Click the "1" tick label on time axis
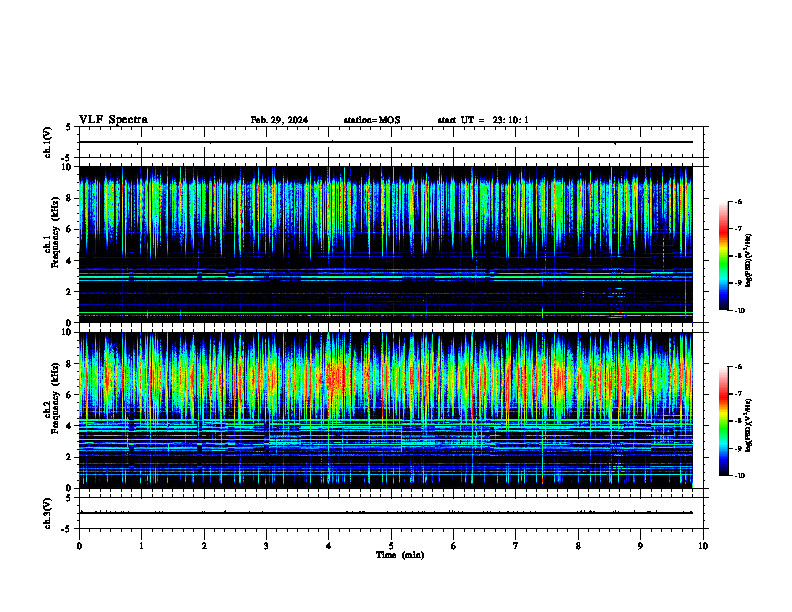Viewport: 792px width, 612px height. point(141,546)
